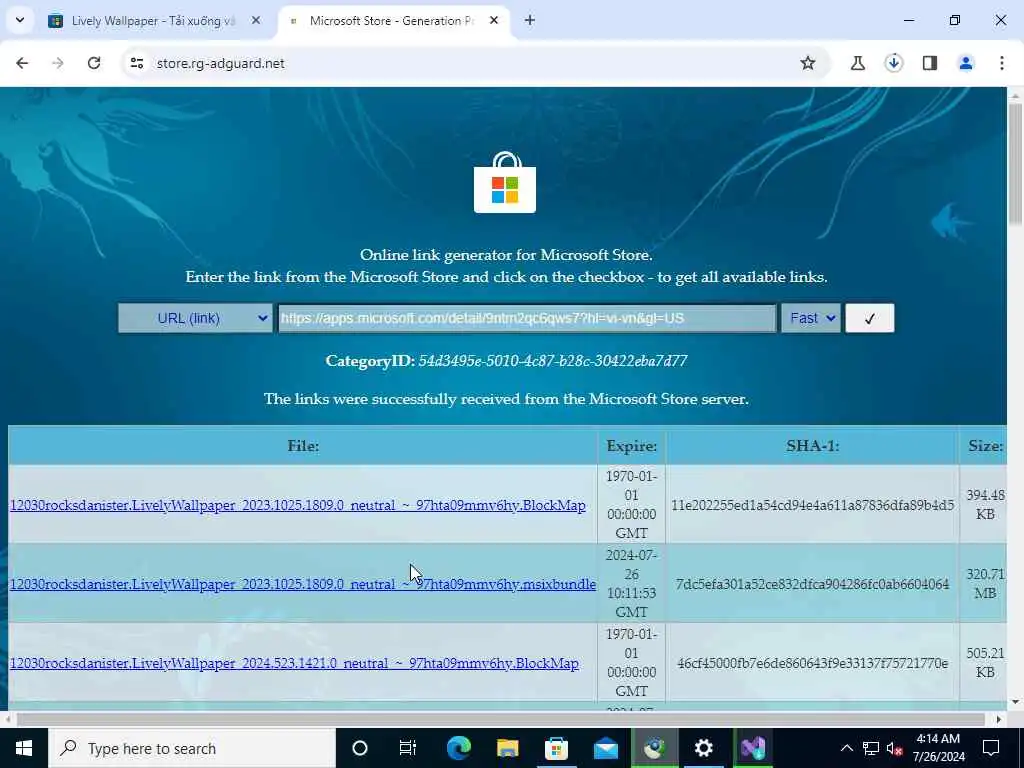Click the Expire: column header
The image size is (1024, 768).
click(x=632, y=446)
